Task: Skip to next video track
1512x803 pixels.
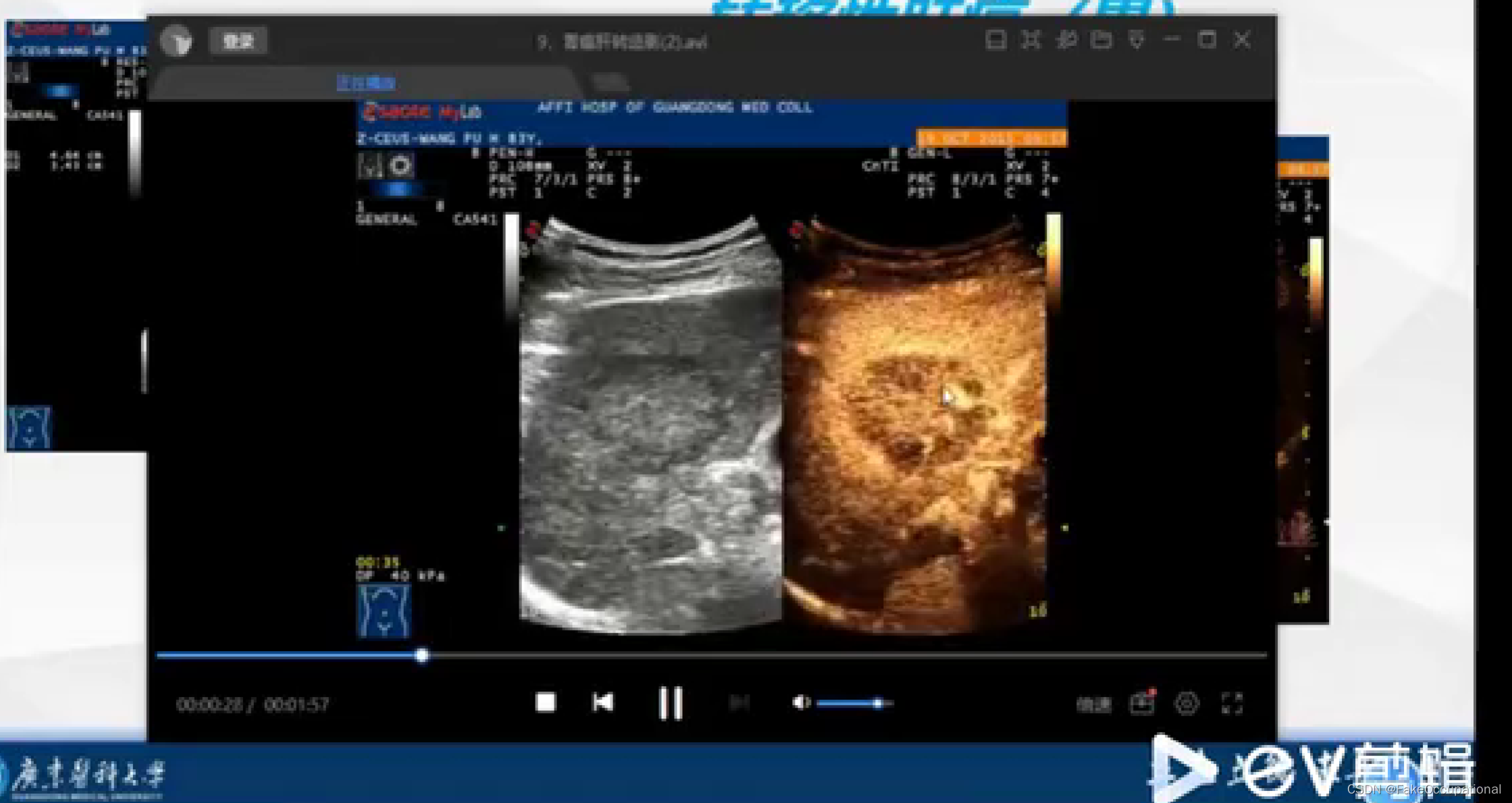Action: (x=739, y=703)
